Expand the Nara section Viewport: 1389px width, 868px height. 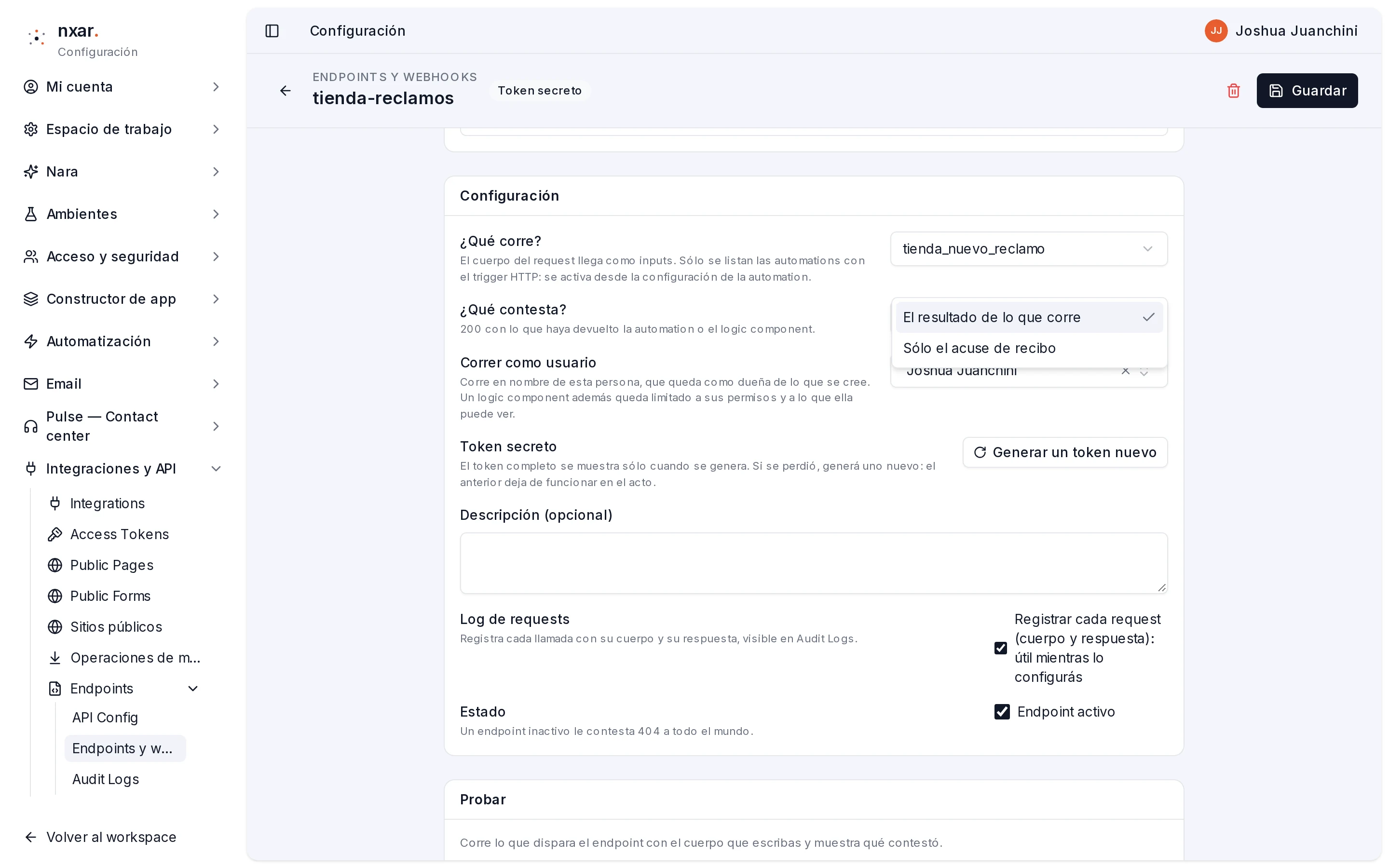[122, 172]
